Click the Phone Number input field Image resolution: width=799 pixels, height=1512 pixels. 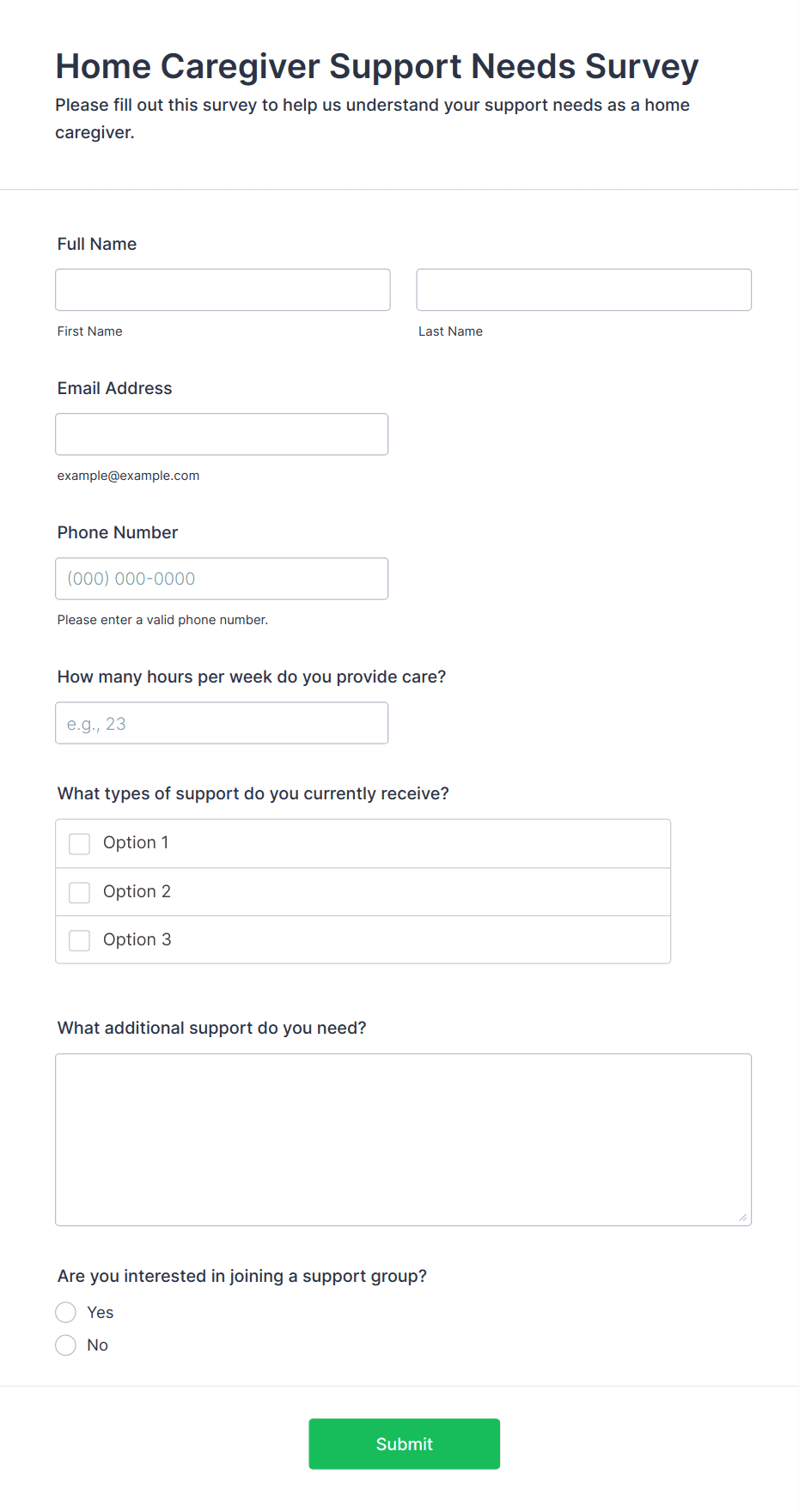(222, 579)
